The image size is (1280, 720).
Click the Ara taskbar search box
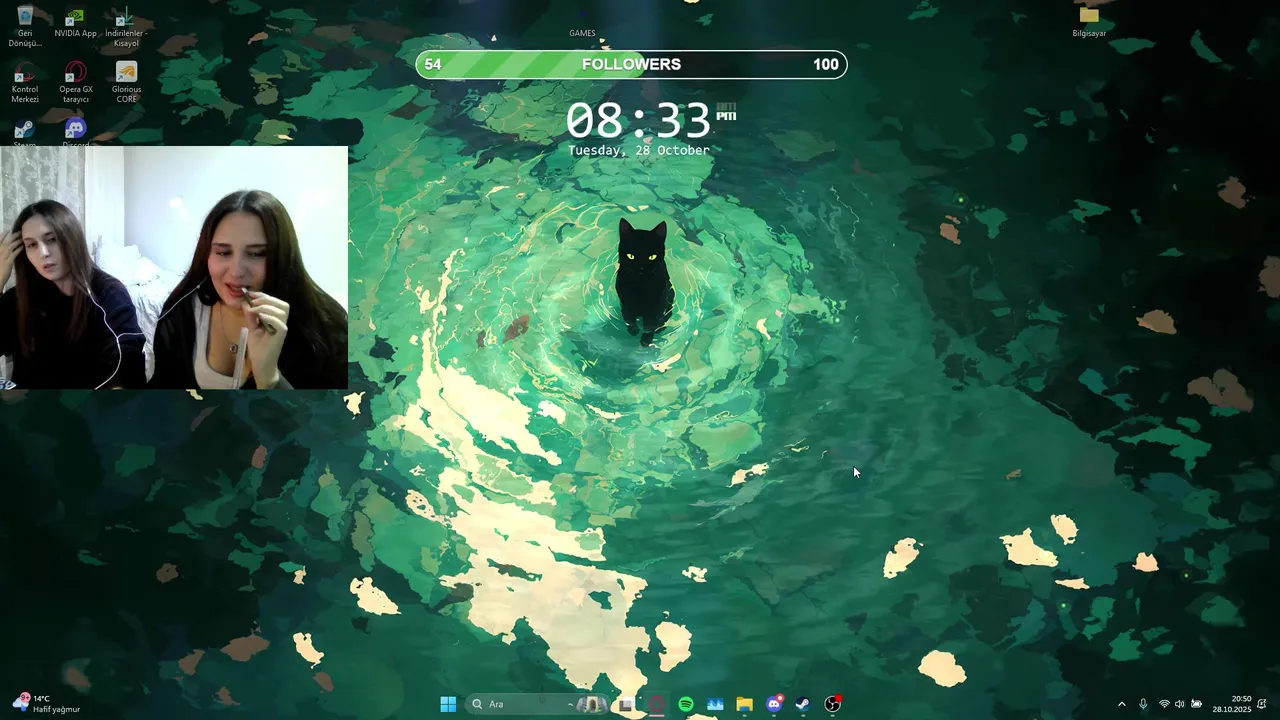535,704
